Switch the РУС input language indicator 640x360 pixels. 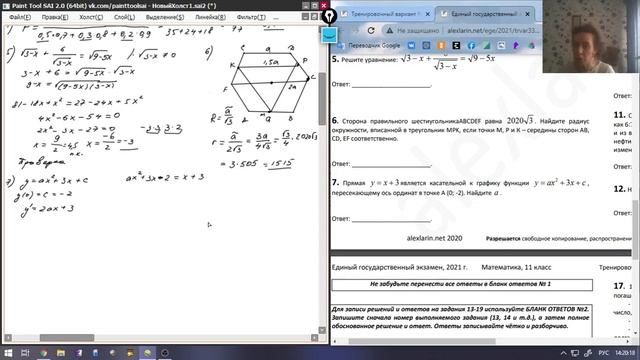pos(604,353)
